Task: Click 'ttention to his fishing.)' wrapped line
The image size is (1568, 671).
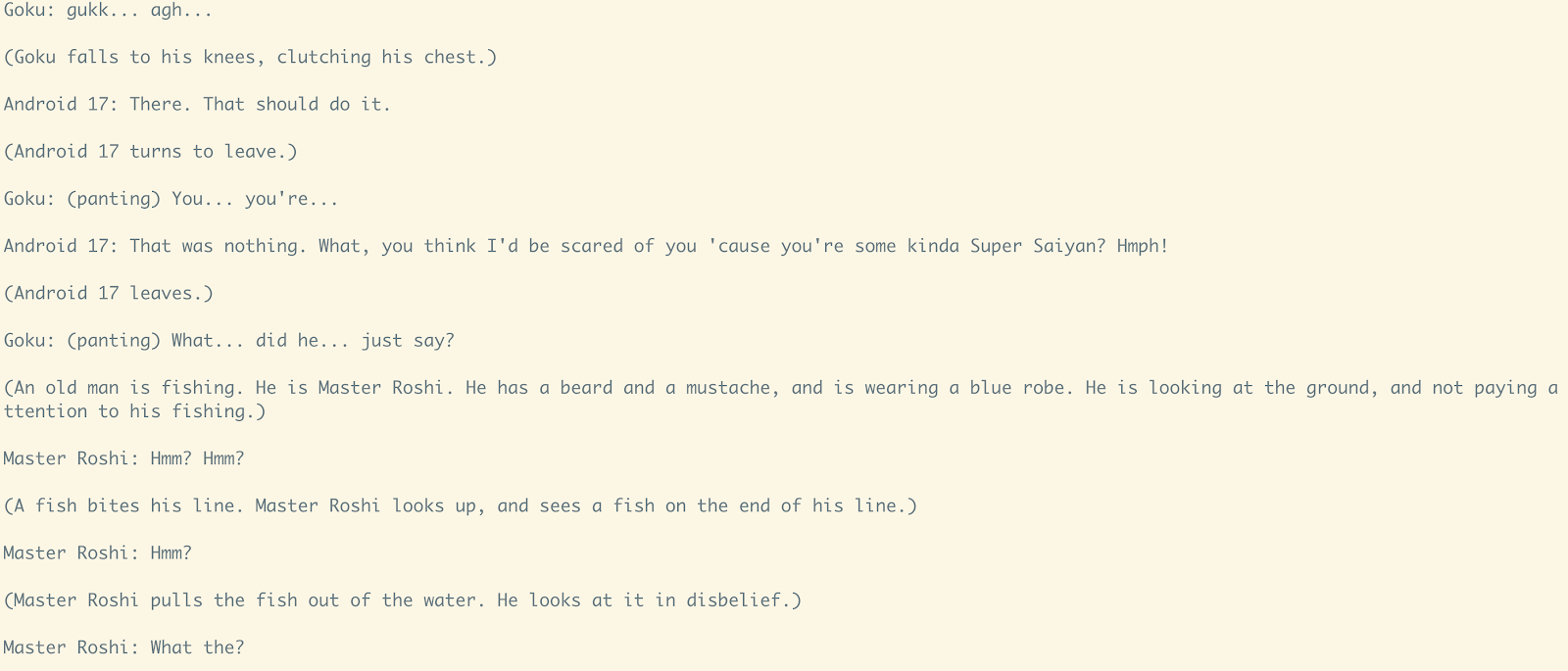Action: (135, 411)
